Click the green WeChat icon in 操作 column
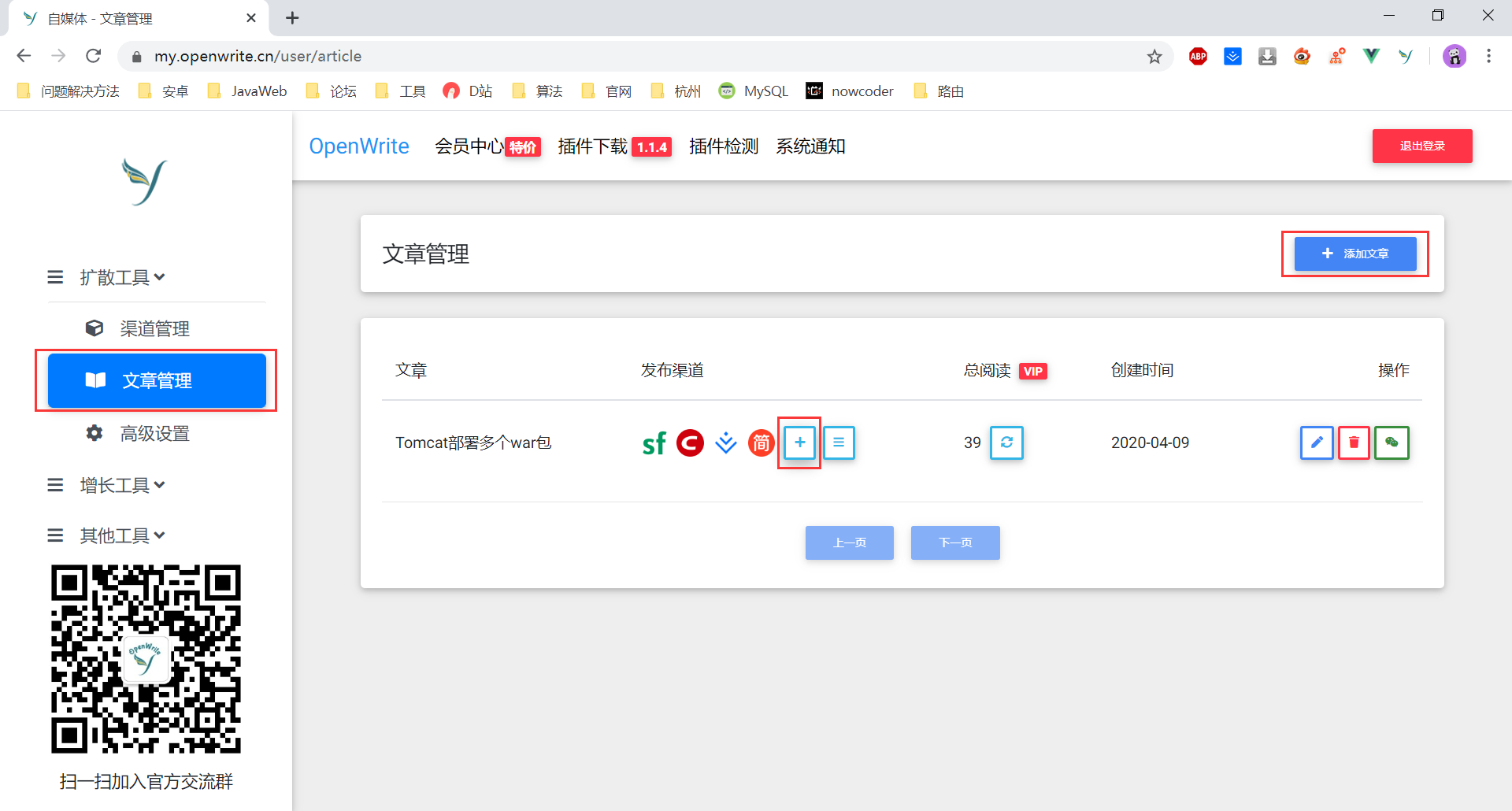 pyautogui.click(x=1392, y=443)
